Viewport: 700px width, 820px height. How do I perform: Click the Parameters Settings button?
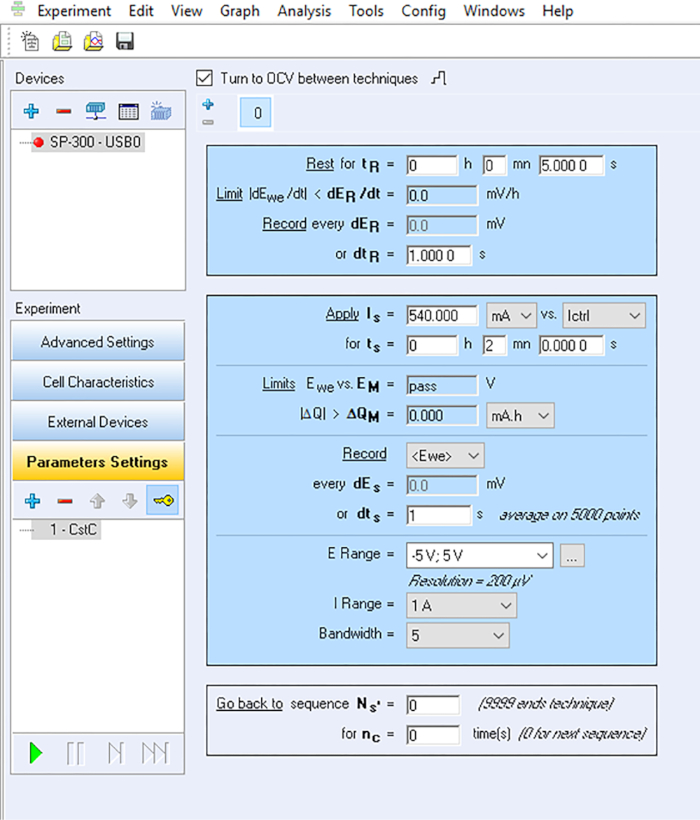[98, 462]
